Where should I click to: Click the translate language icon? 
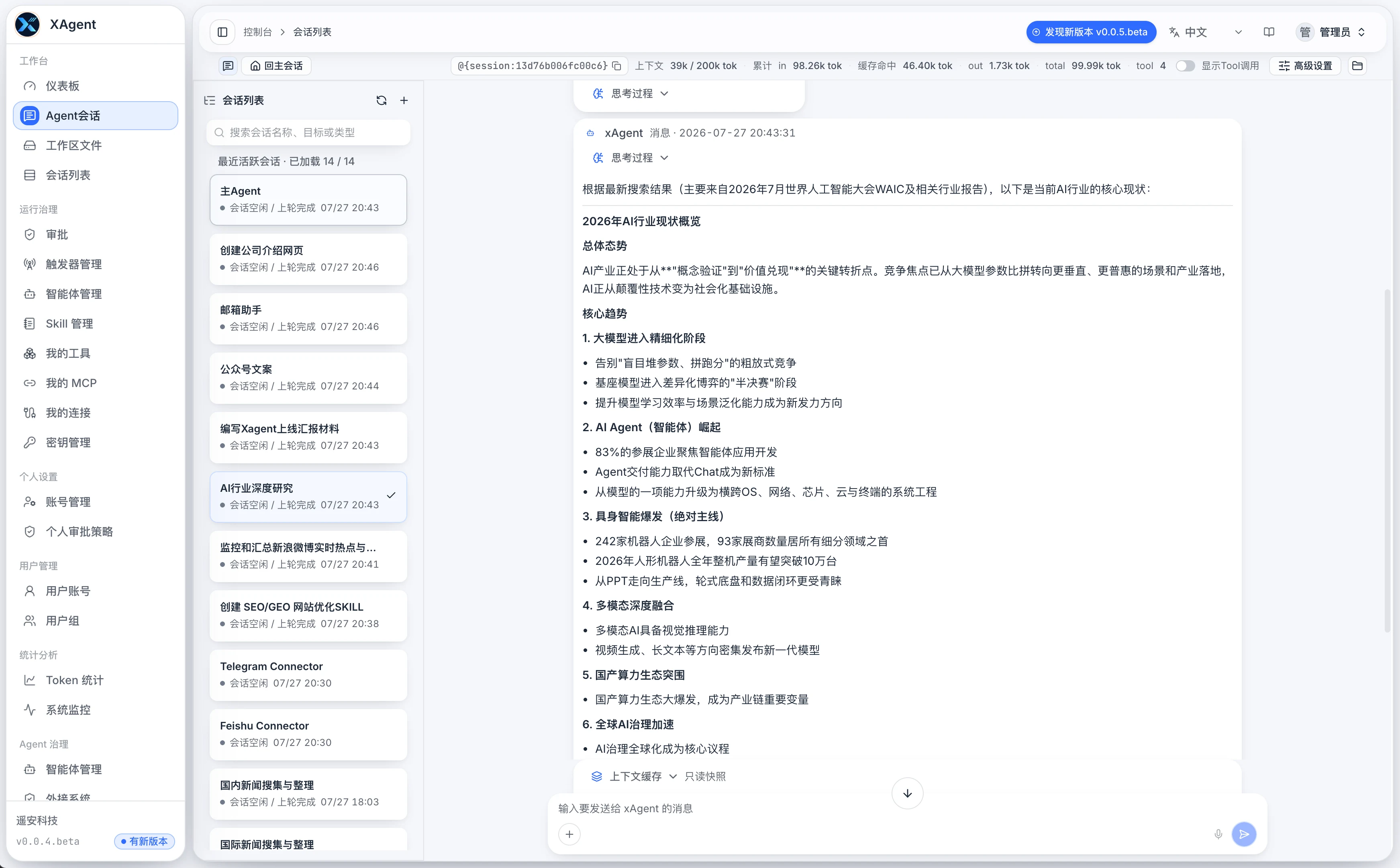coord(1174,32)
